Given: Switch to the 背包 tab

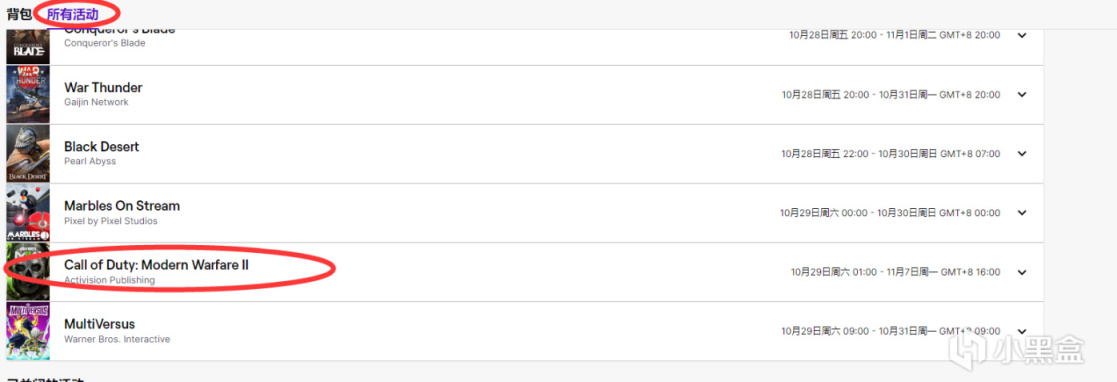Looking at the screenshot, I should tap(19, 13).
